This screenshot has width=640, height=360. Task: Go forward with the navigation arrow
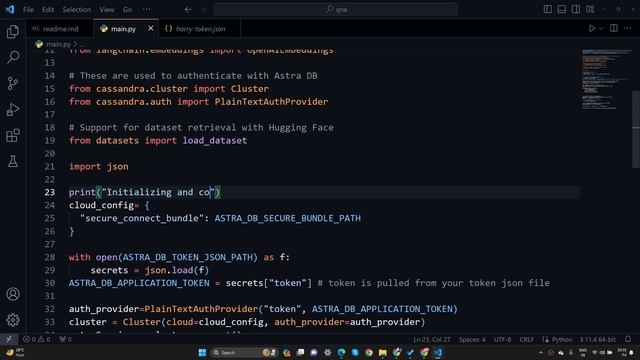(203, 9)
